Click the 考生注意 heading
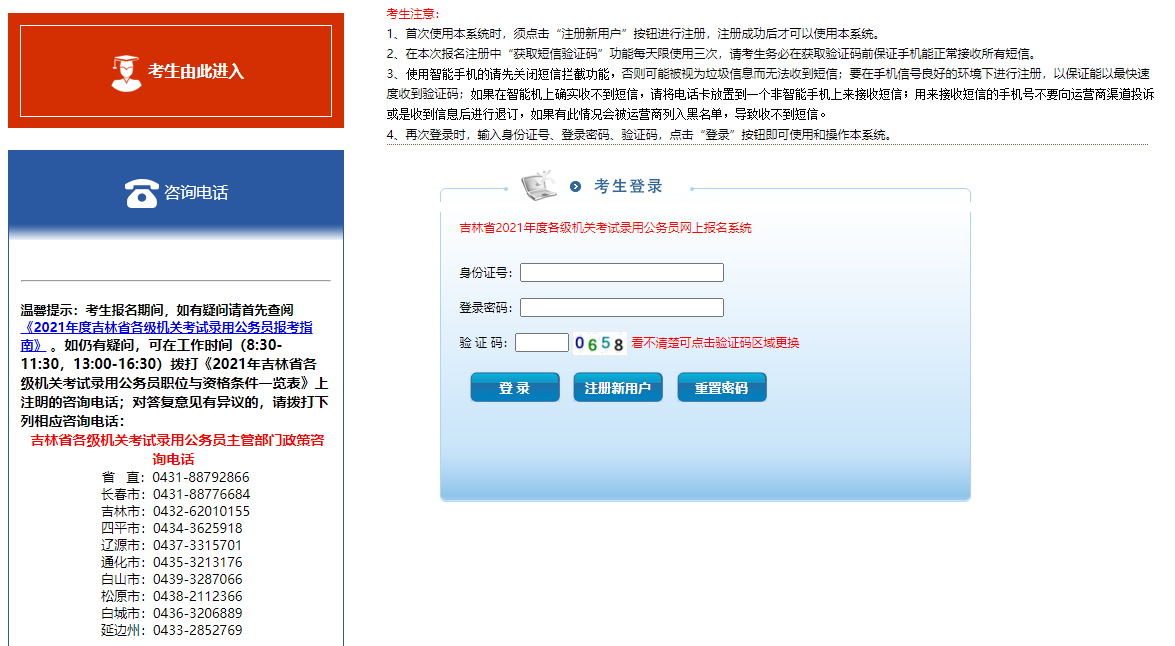Image resolution: width=1175 pixels, height=646 pixels. (413, 13)
